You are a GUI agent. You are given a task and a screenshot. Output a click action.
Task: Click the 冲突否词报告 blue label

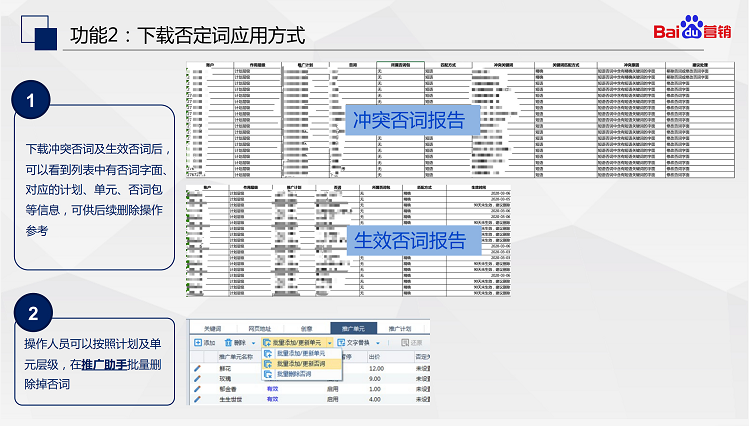409,121
